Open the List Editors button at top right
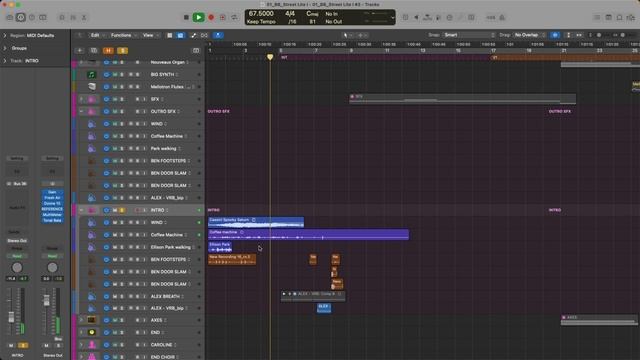The height and width of the screenshot is (360, 640). coord(597,18)
